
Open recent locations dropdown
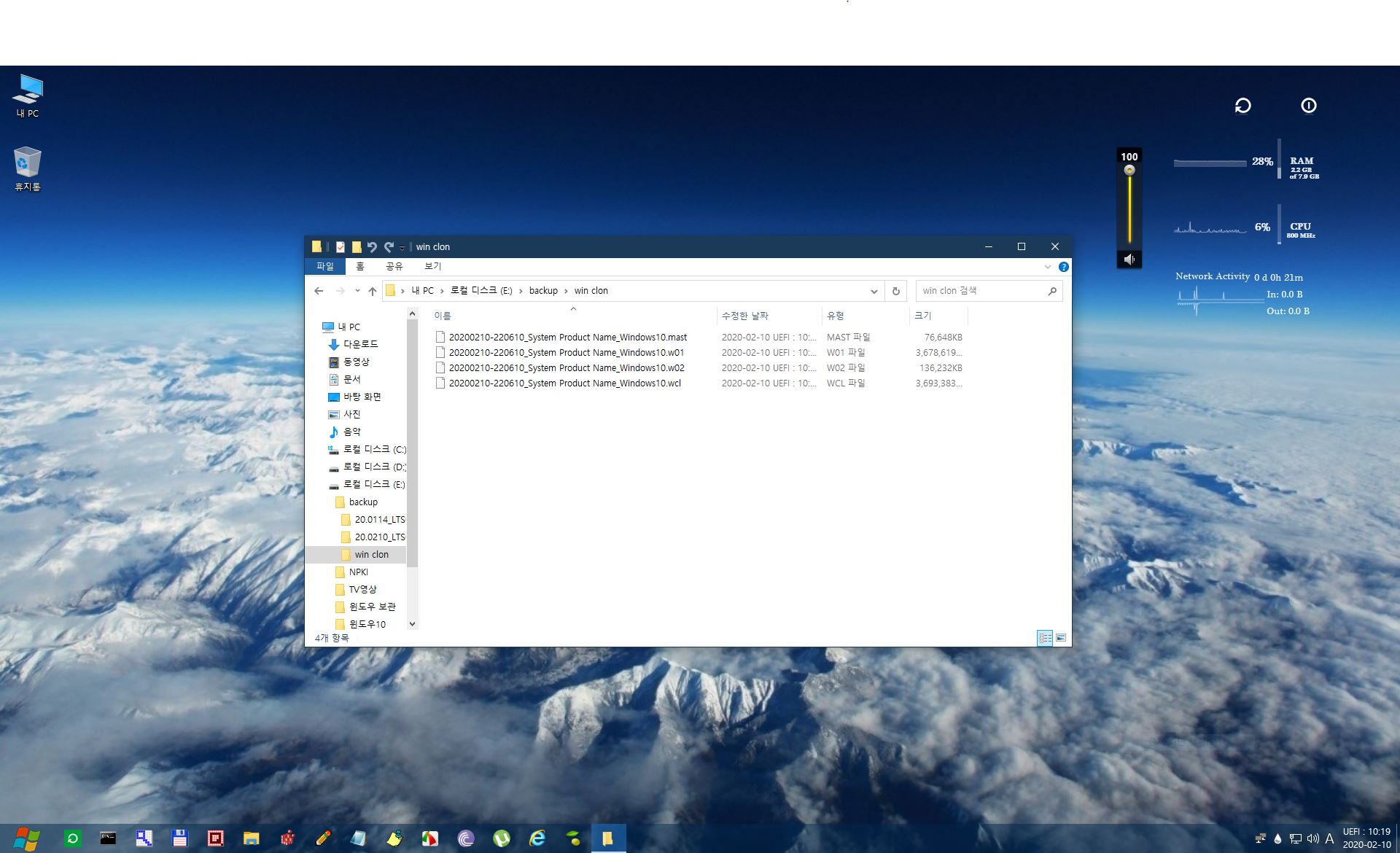click(x=357, y=291)
